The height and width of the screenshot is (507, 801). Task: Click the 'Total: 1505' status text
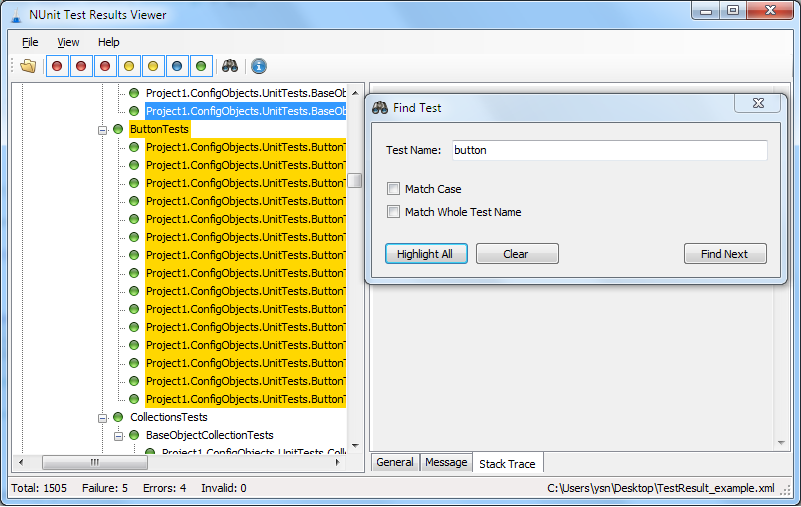coord(39,488)
